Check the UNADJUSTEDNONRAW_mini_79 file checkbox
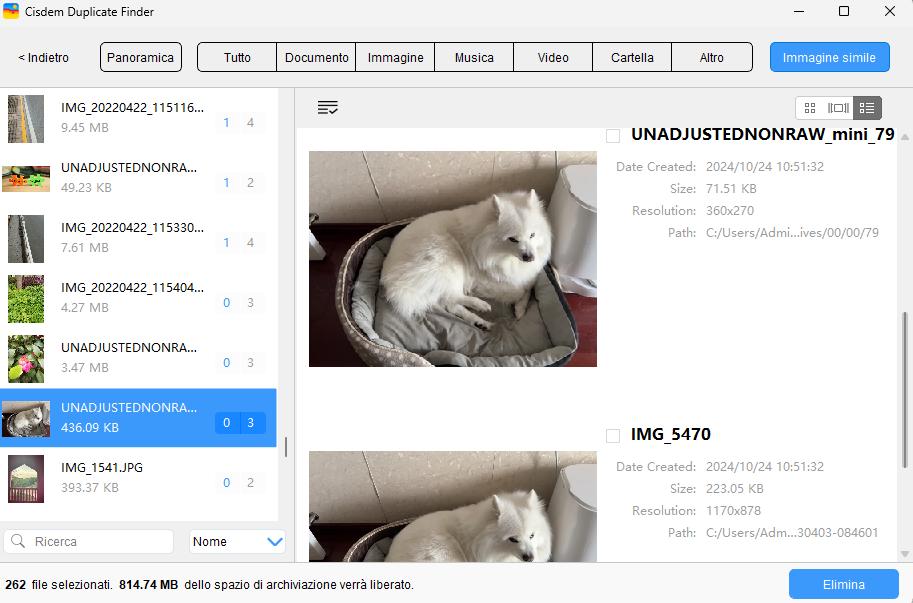The width and height of the screenshot is (913, 603). (x=613, y=135)
